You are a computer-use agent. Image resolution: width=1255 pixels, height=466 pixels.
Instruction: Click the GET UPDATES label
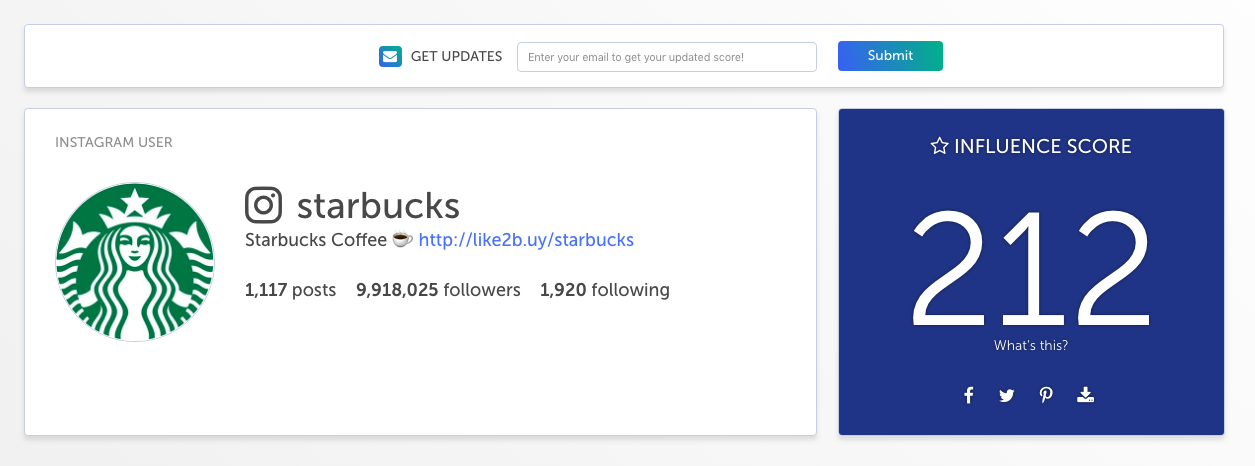[456, 57]
